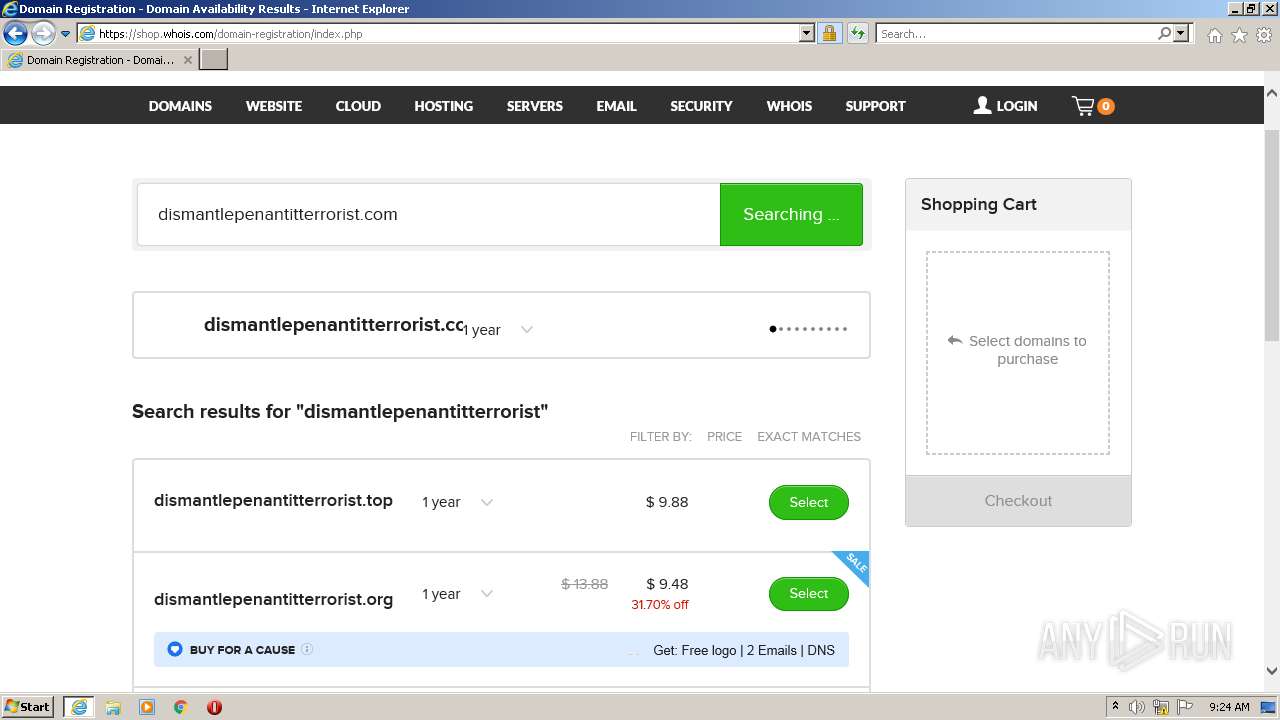Click dismantlepenantitterrorist.org domain name
This screenshot has width=1280, height=720.
[273, 599]
